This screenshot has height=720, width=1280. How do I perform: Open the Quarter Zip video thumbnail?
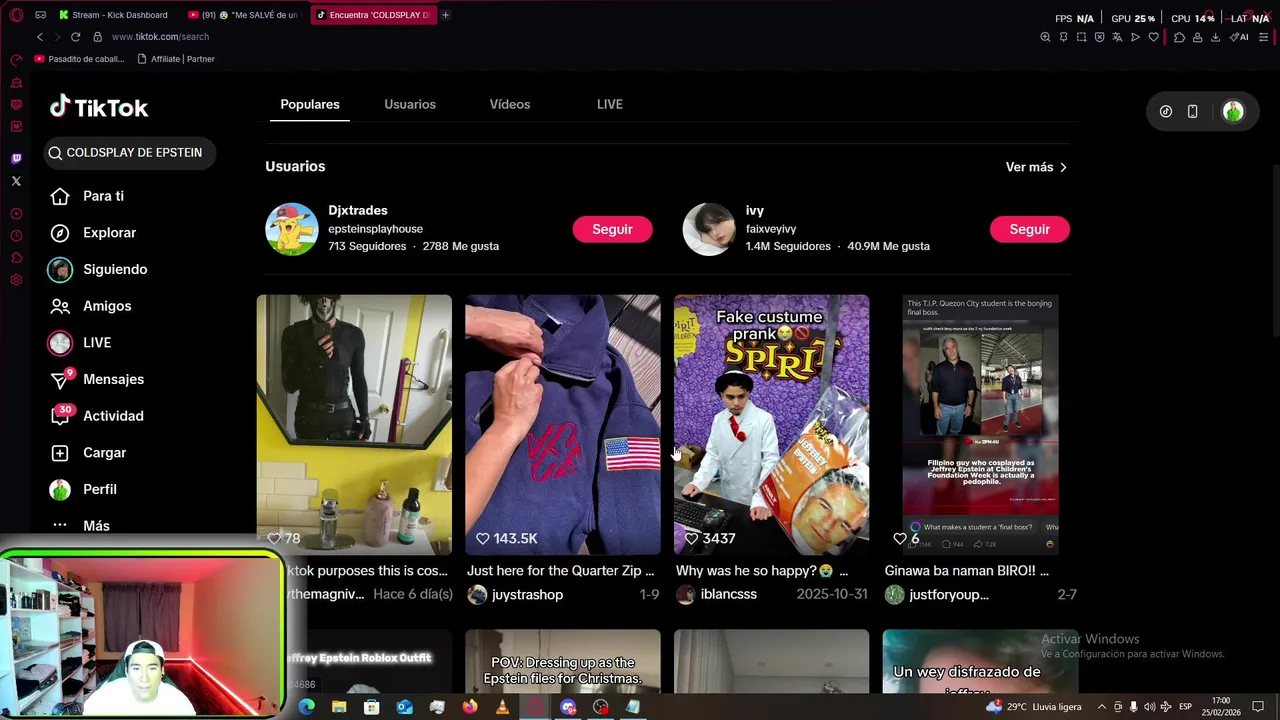(x=563, y=424)
